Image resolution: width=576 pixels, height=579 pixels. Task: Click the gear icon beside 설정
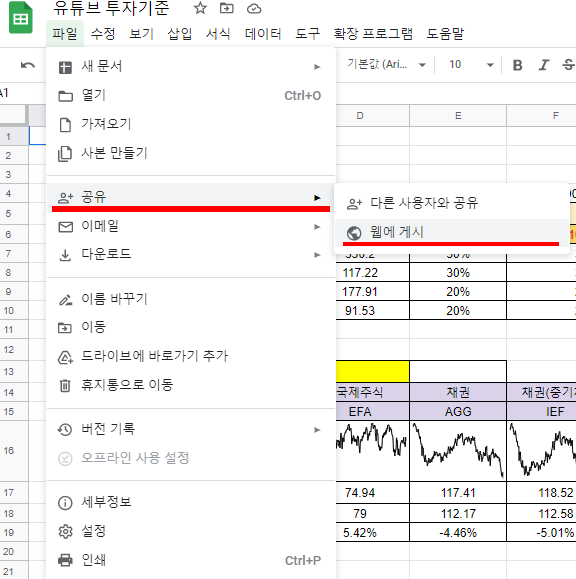(65, 531)
